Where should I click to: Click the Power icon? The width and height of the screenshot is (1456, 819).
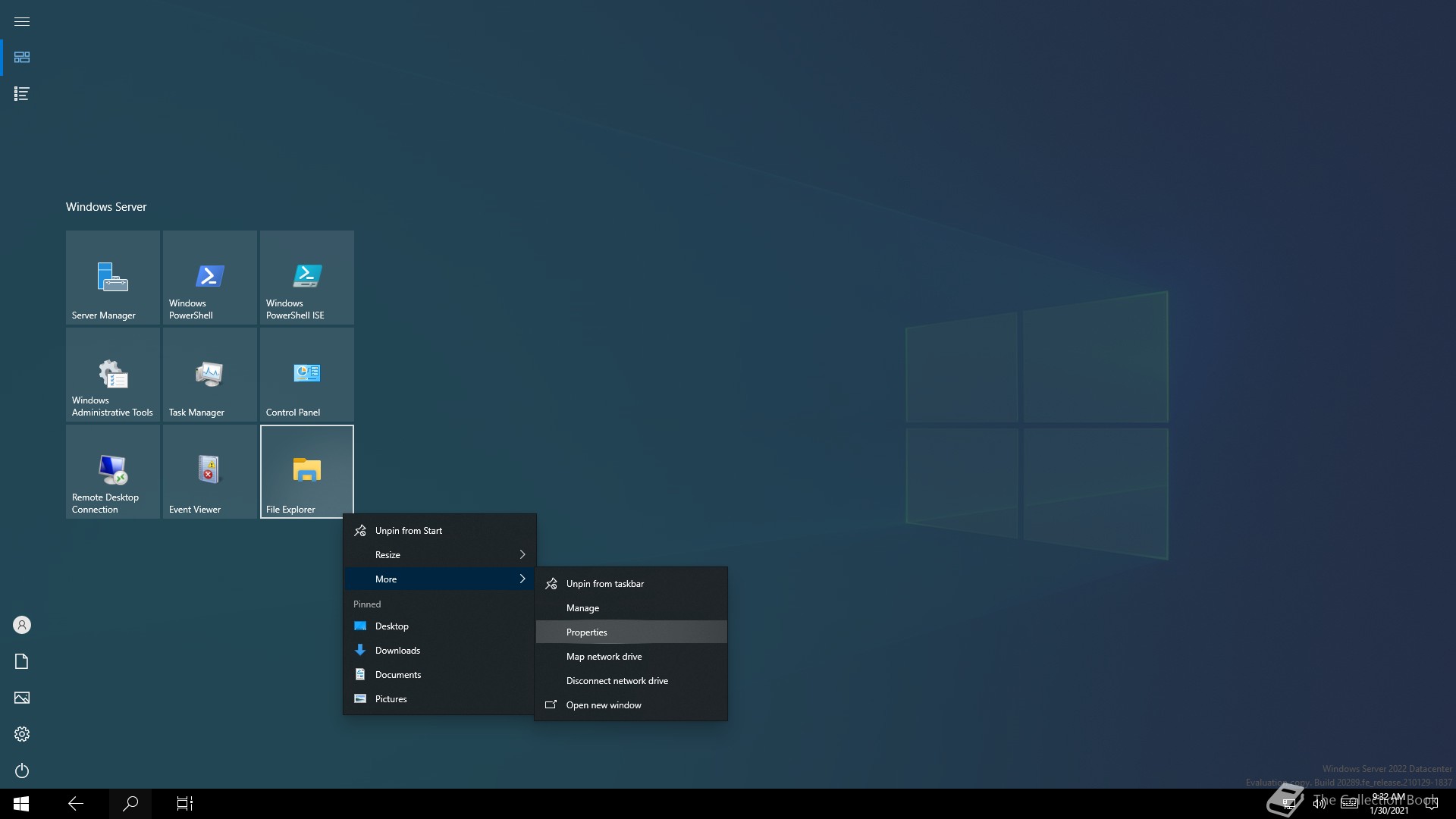[x=22, y=770]
